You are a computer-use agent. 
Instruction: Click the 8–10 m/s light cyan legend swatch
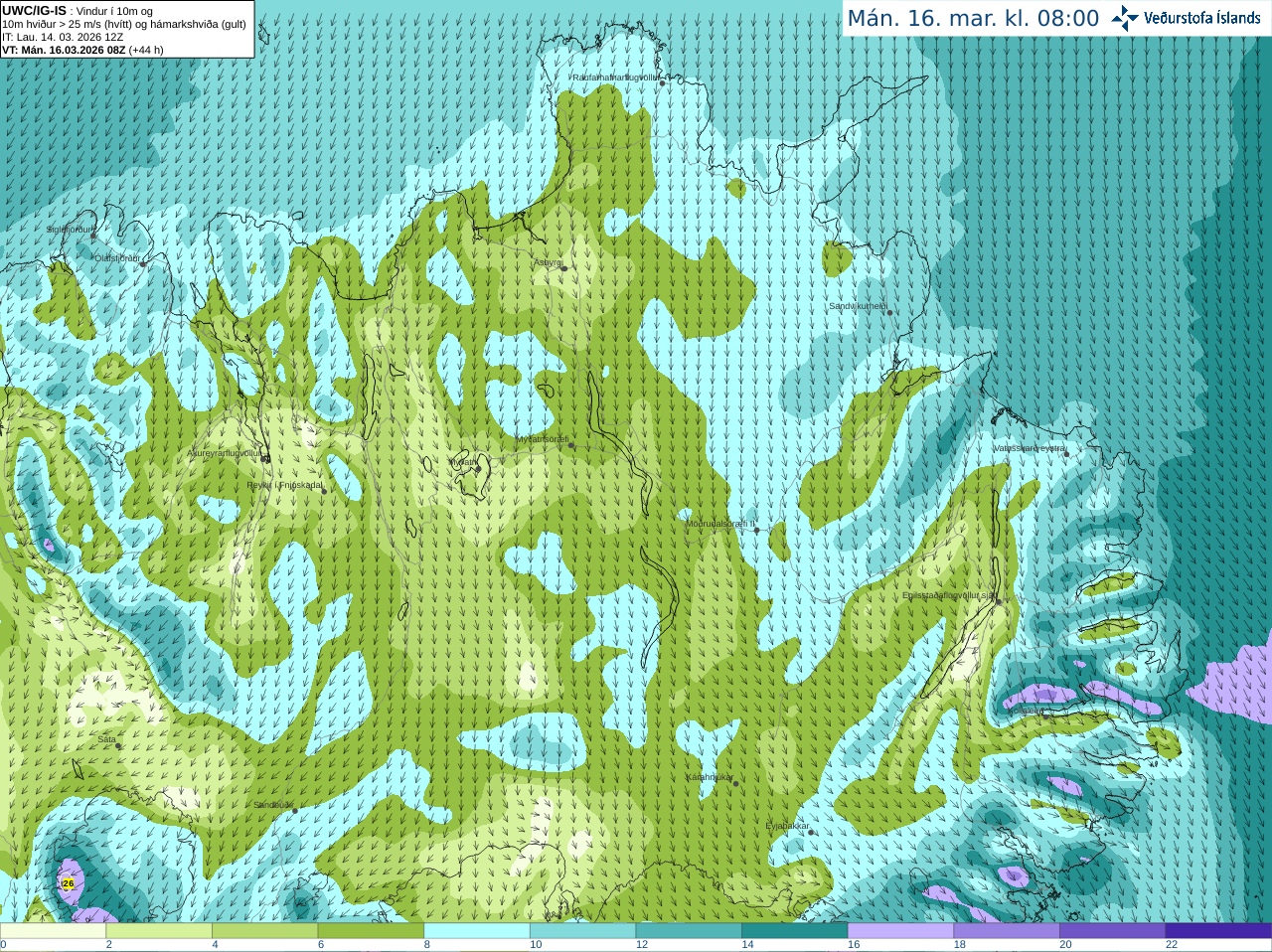click(x=477, y=931)
